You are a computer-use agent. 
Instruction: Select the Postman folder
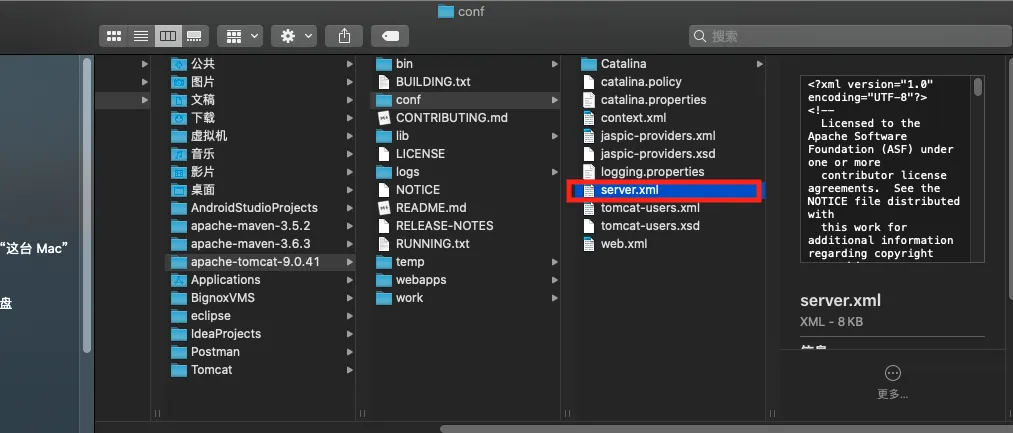(260, 352)
